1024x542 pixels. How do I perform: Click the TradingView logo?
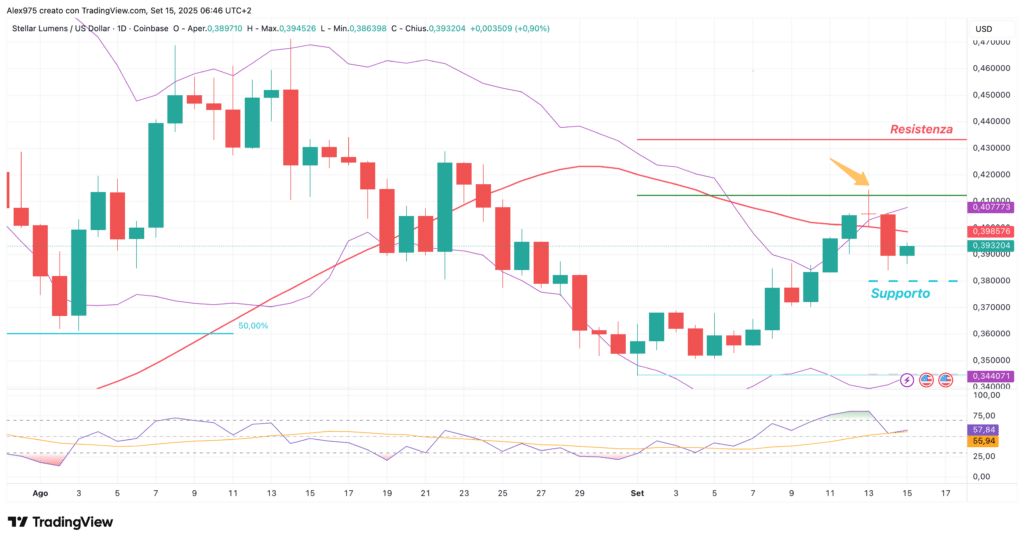[60, 522]
